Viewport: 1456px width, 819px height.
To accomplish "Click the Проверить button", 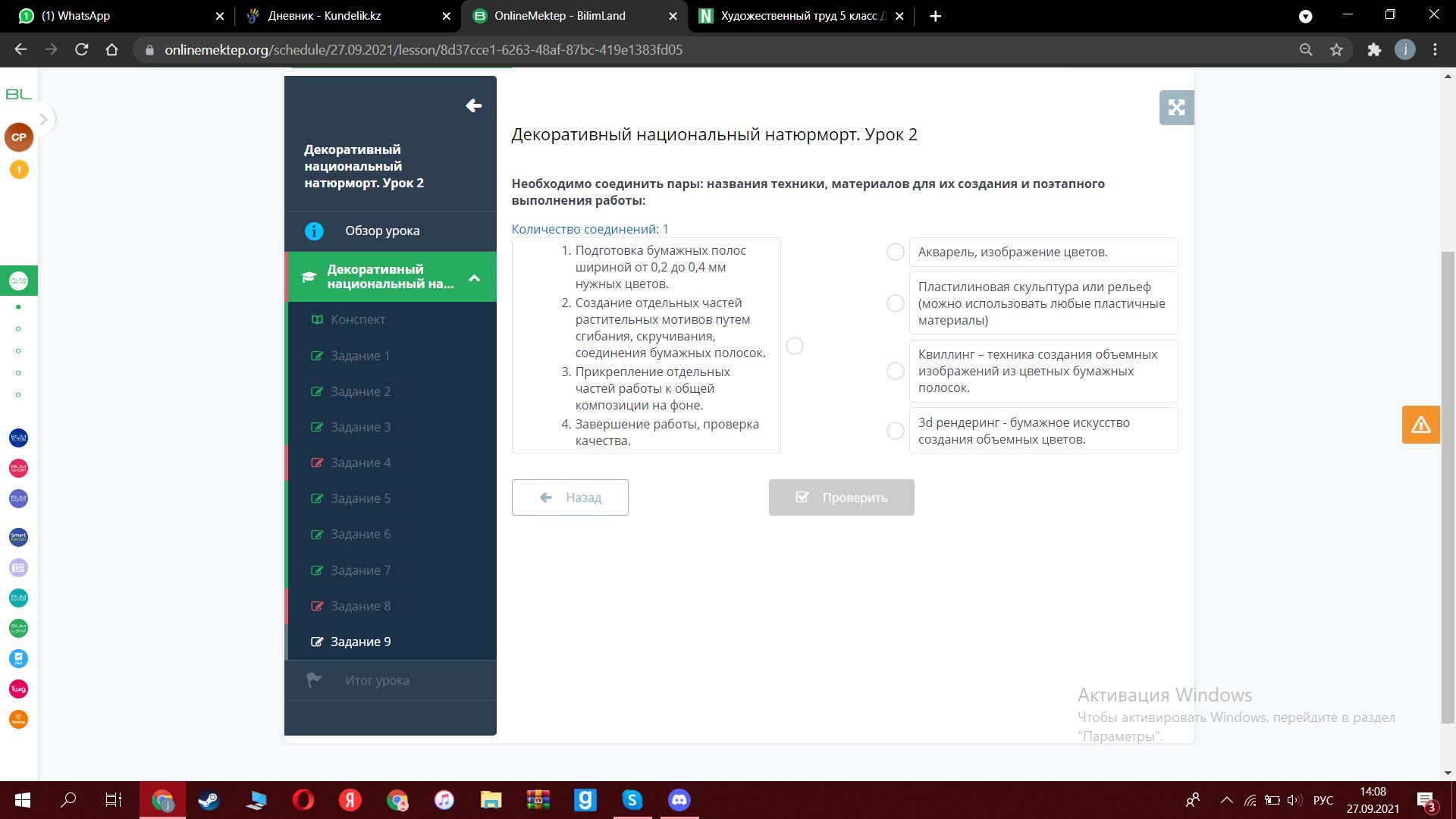I will [x=841, y=497].
